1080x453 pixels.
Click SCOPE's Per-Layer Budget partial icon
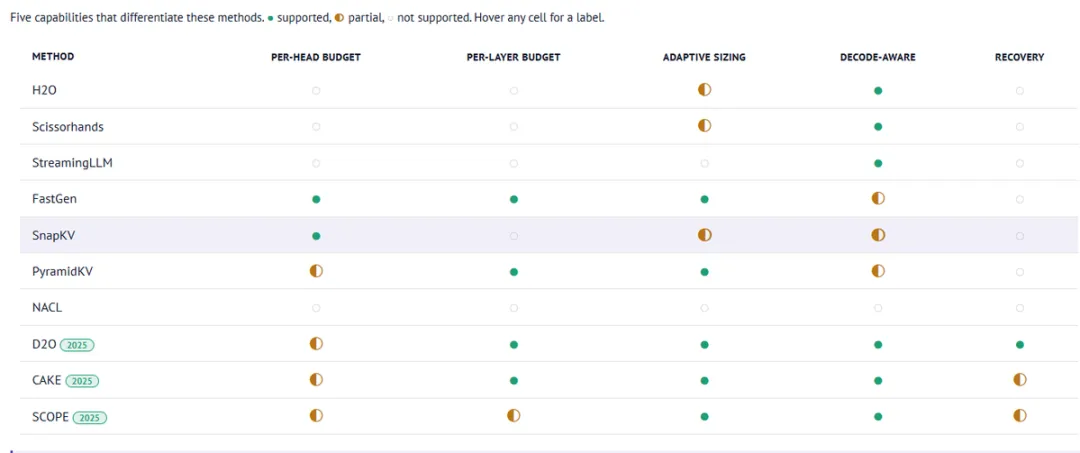click(514, 416)
